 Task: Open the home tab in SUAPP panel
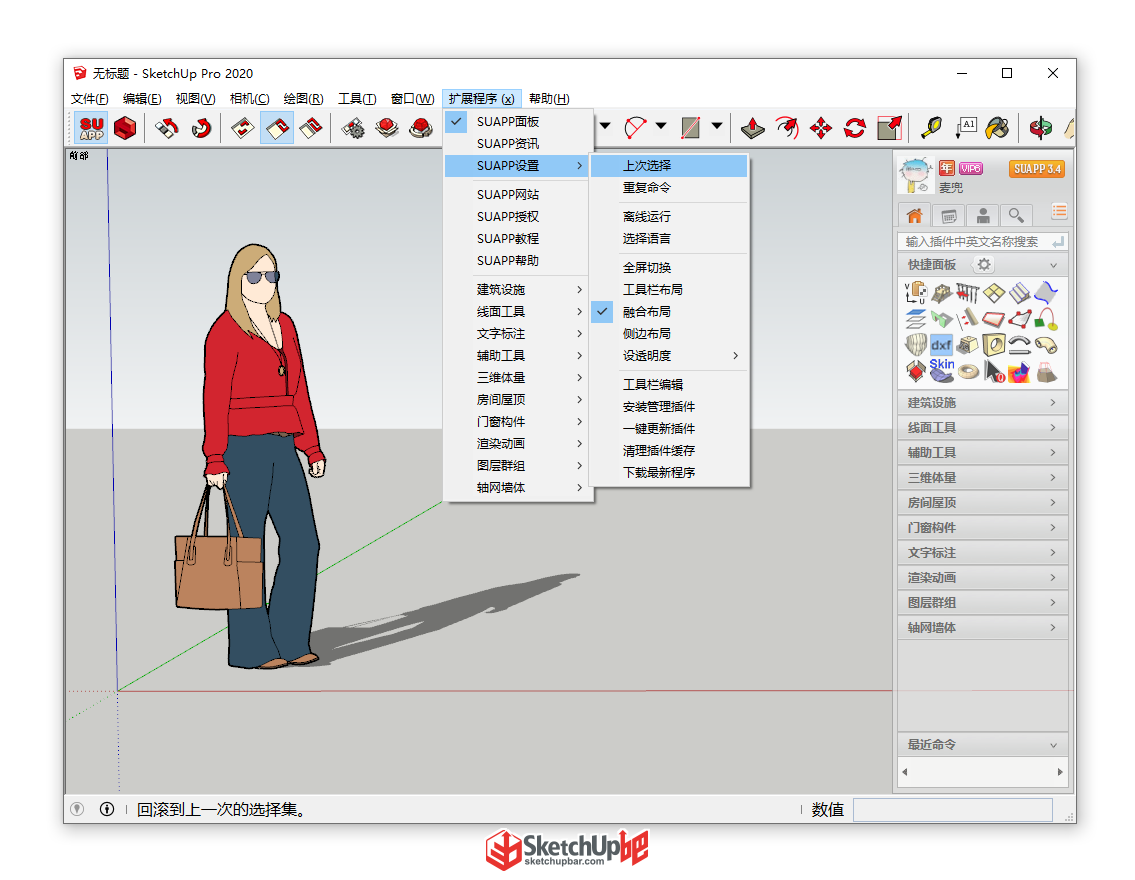[914, 215]
